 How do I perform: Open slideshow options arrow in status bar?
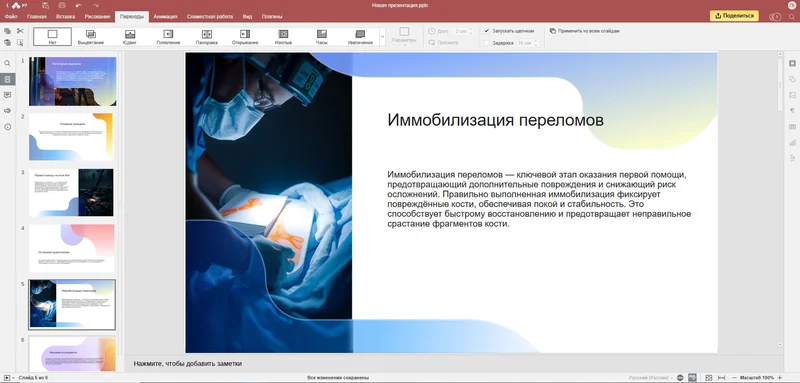[x=14, y=378]
